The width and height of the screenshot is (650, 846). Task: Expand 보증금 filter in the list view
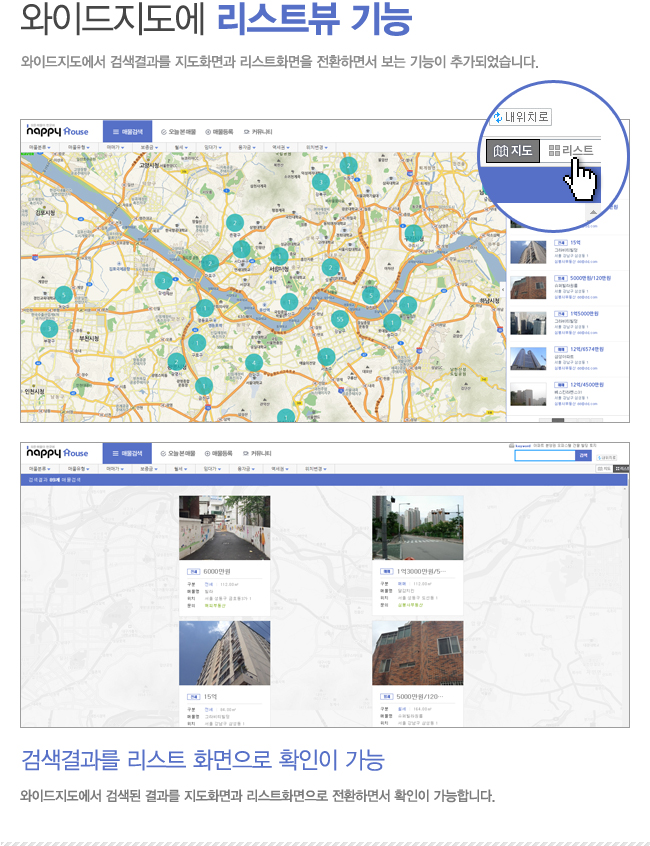click(149, 469)
